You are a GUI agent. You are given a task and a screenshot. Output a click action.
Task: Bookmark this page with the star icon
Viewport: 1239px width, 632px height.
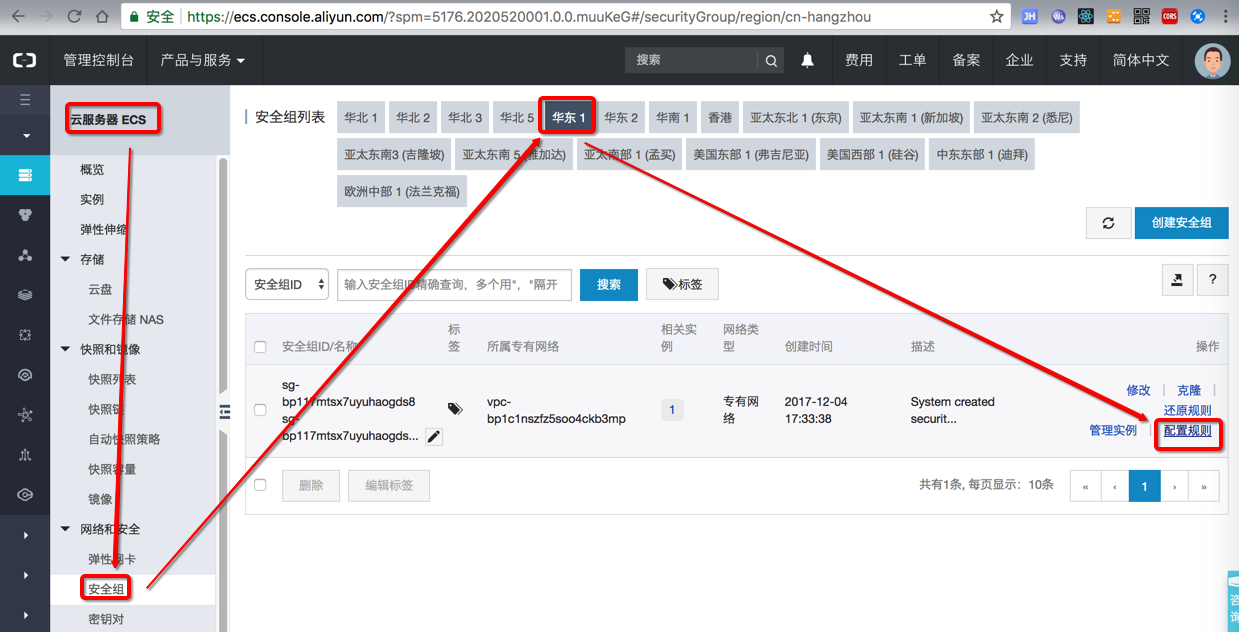[996, 16]
